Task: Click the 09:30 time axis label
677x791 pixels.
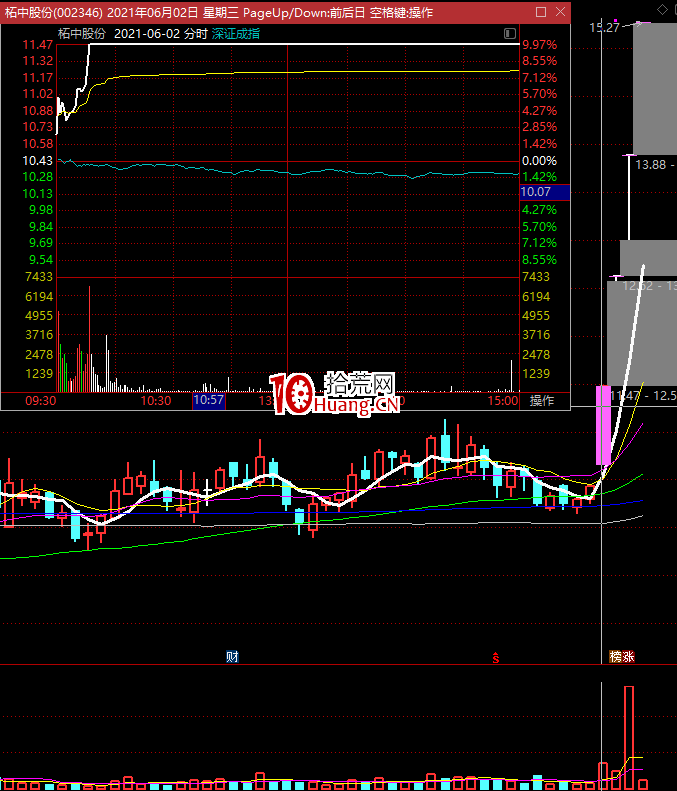Action: [41, 401]
